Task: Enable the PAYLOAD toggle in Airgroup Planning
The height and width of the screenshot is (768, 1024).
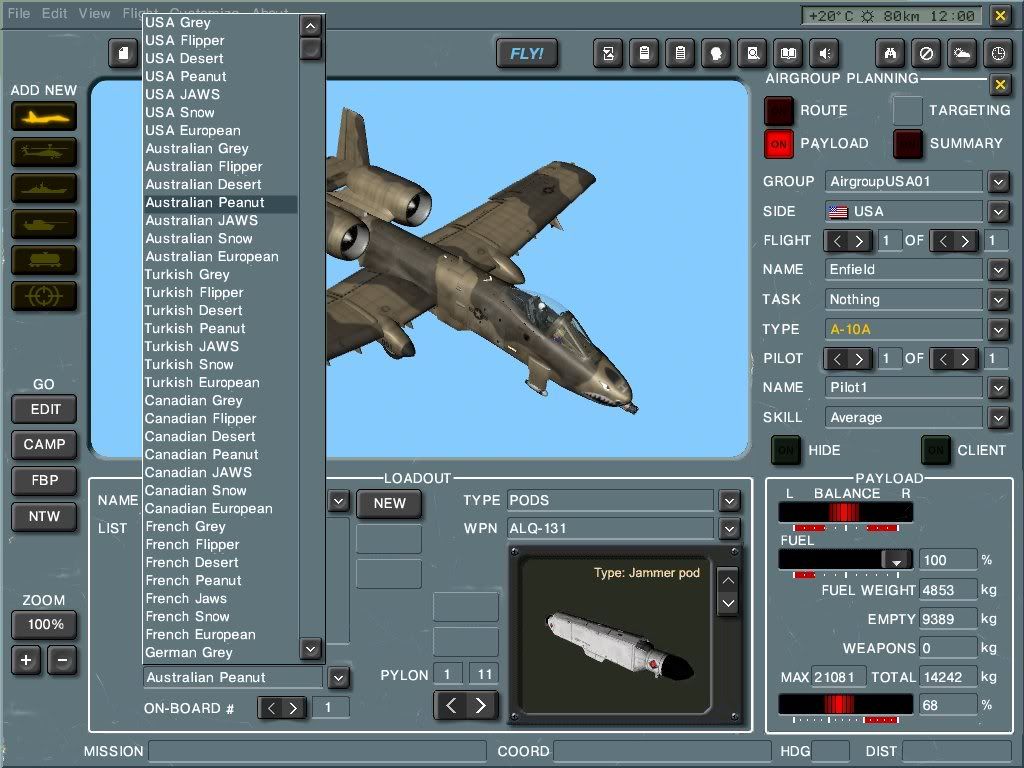Action: pyautogui.click(x=778, y=143)
